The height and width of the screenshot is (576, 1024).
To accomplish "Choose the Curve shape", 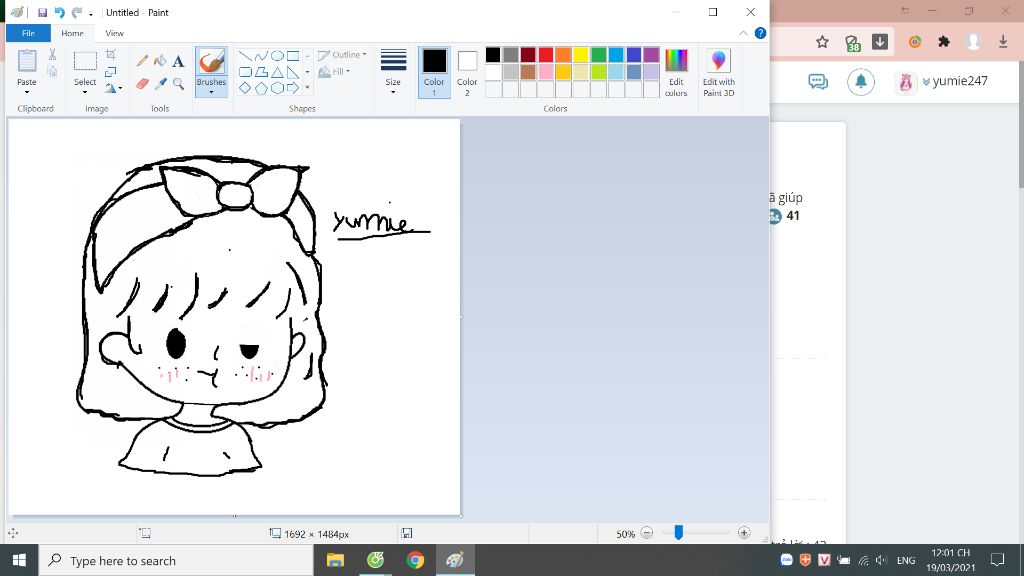I will coord(261,56).
